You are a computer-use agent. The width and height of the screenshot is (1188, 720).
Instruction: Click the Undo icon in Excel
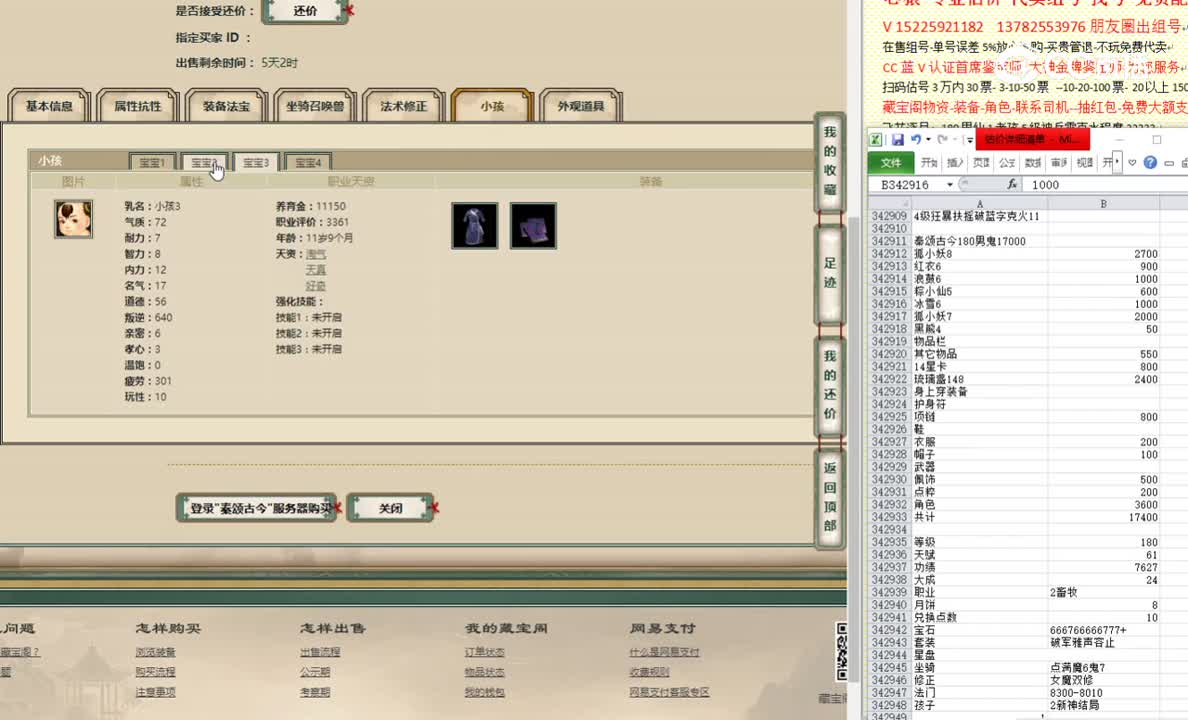pyautogui.click(x=915, y=139)
